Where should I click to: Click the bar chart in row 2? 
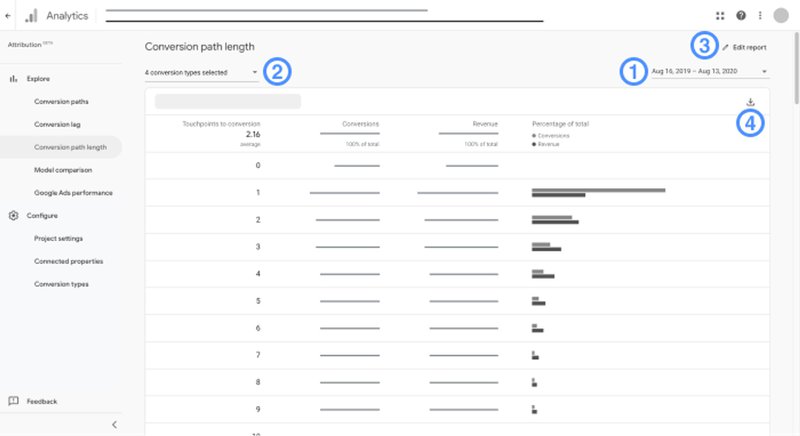click(x=555, y=220)
